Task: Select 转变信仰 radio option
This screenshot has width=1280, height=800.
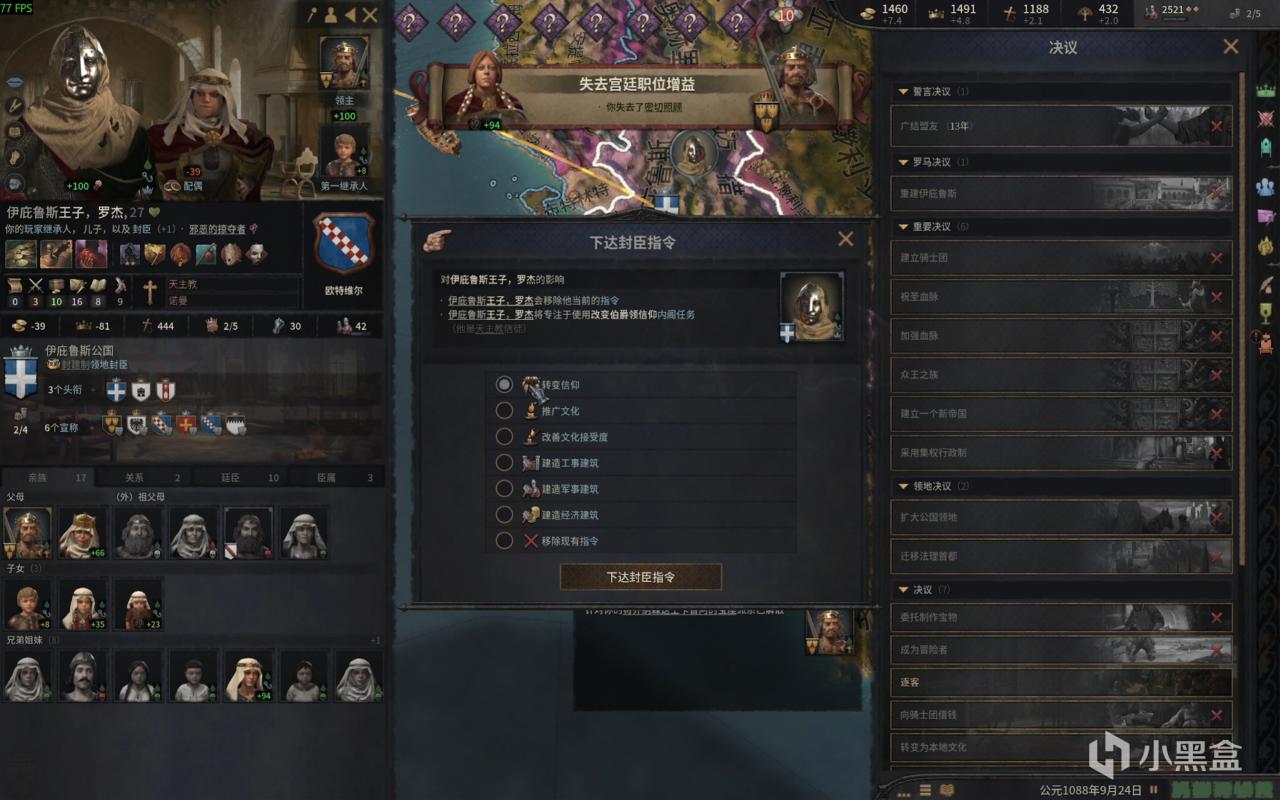Action: (505, 384)
